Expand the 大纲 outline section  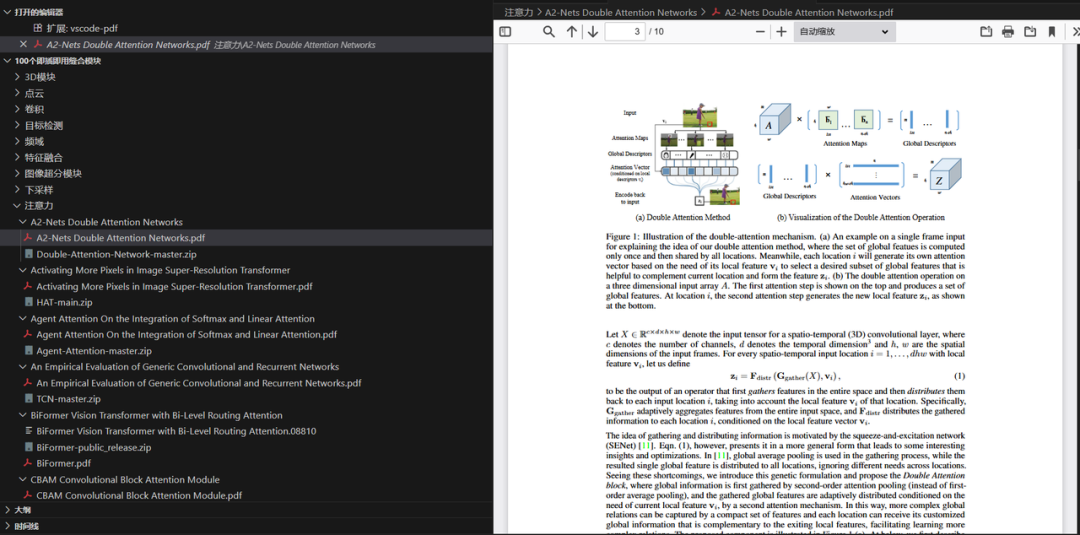(21, 510)
